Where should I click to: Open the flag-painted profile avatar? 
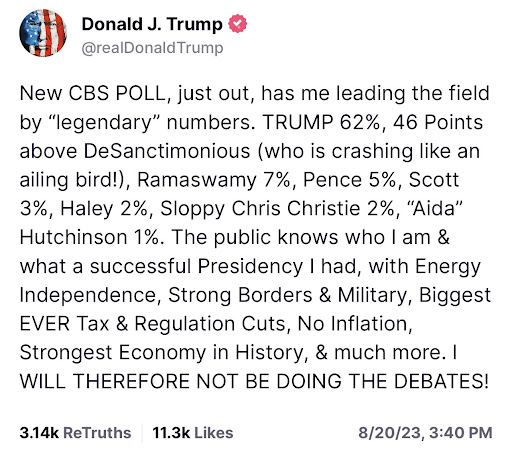(x=43, y=33)
